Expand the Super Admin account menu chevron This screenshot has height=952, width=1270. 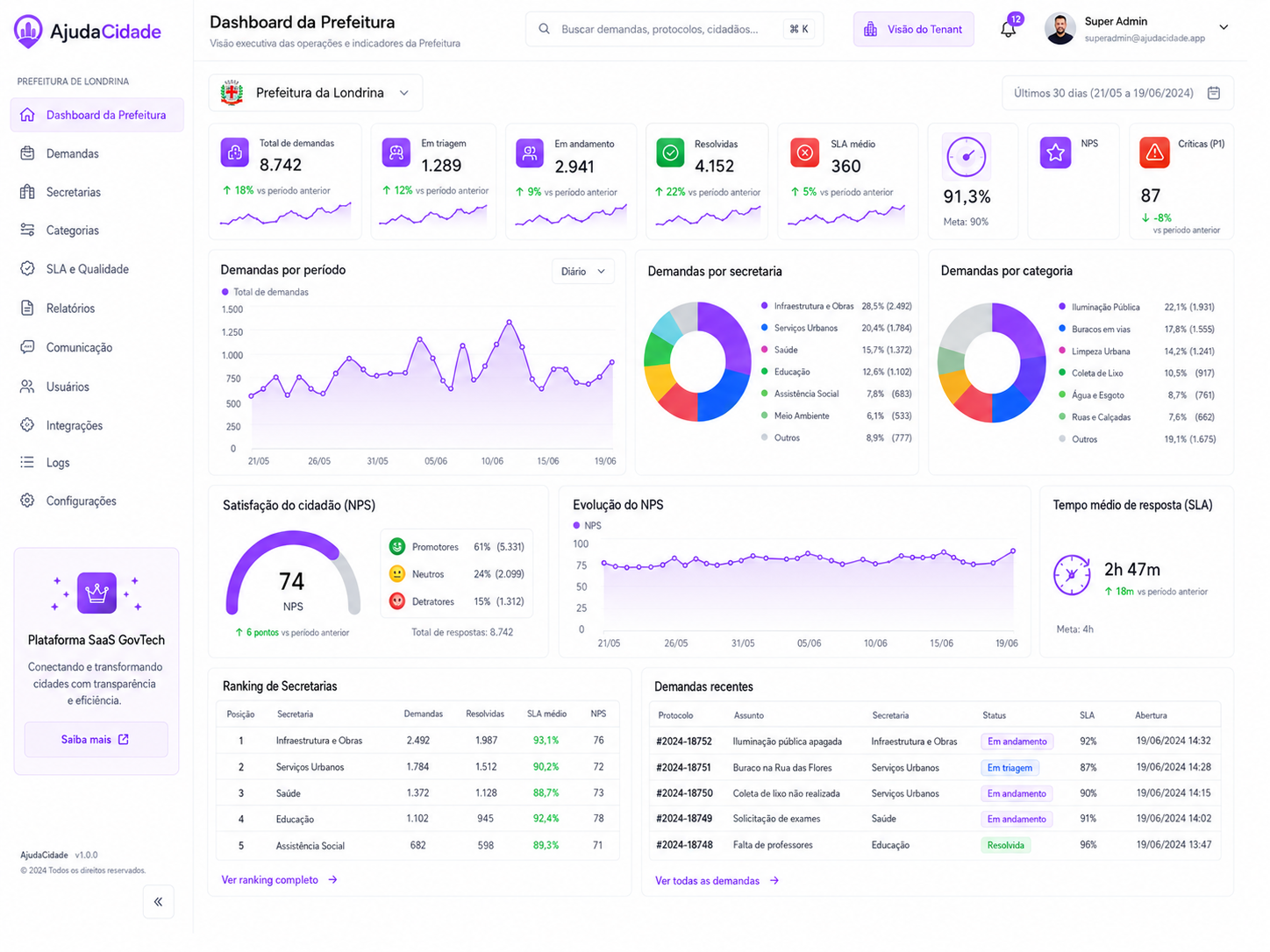(1224, 28)
